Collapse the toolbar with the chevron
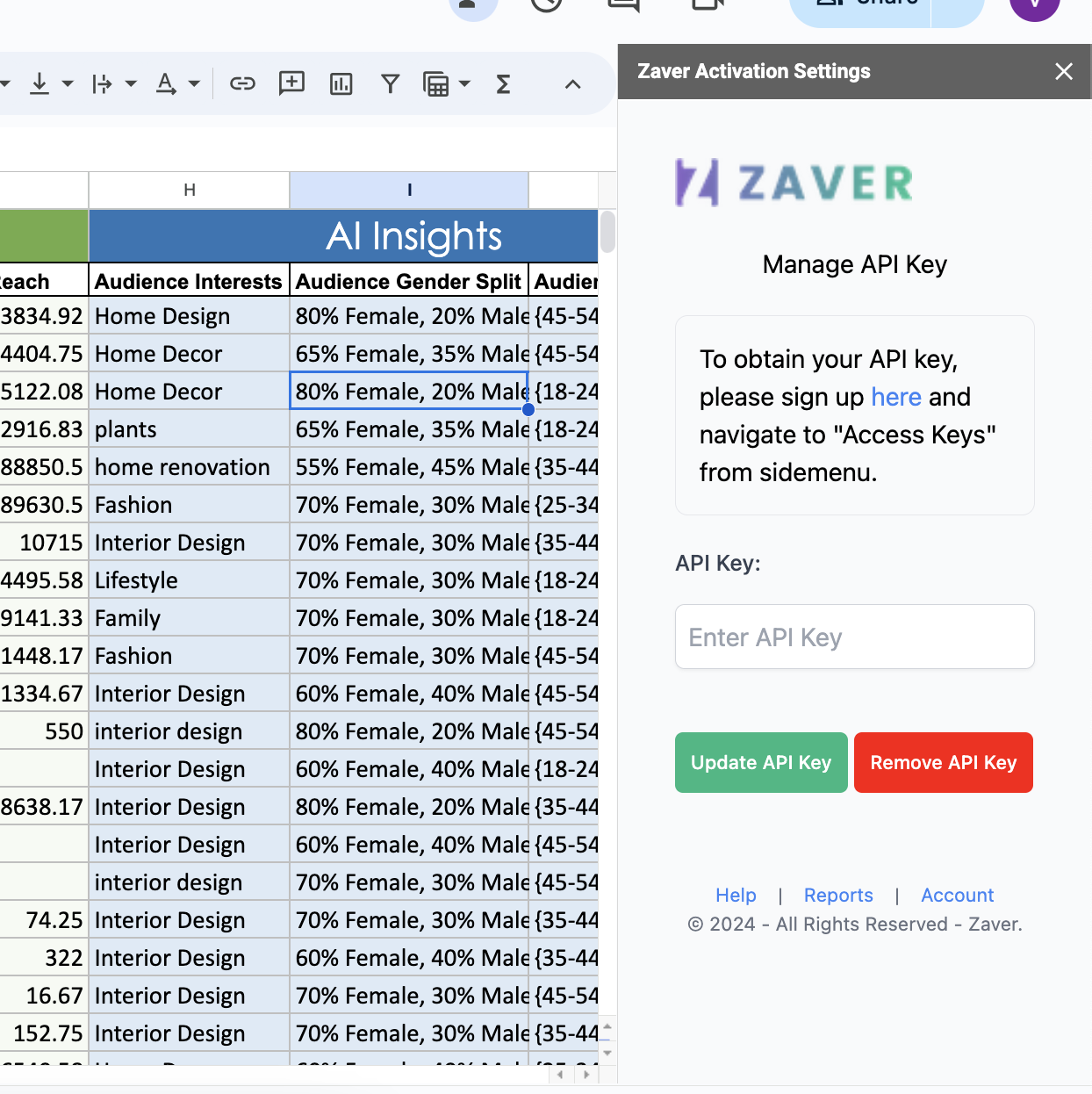The width and height of the screenshot is (1092, 1094). (572, 84)
